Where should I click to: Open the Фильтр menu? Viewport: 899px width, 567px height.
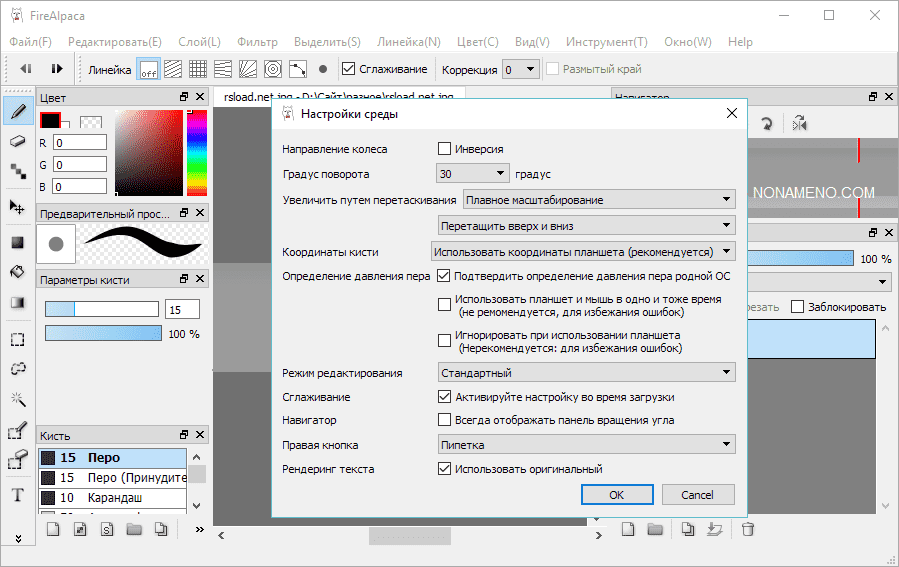[258, 42]
